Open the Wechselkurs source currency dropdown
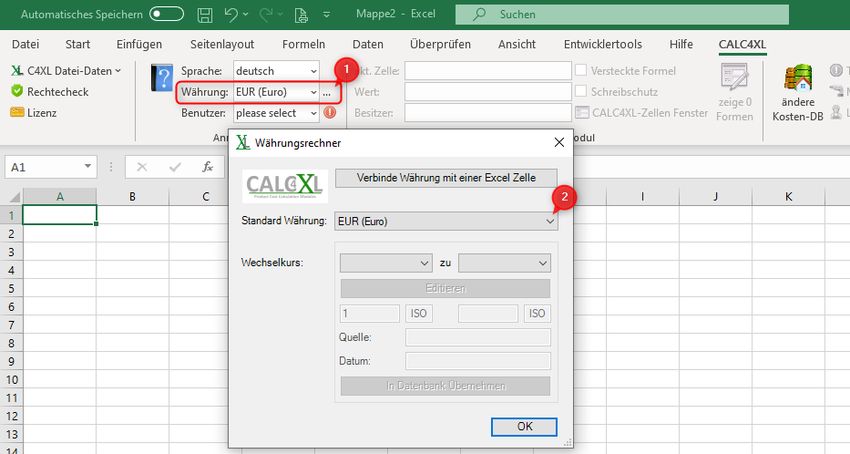 point(386,263)
